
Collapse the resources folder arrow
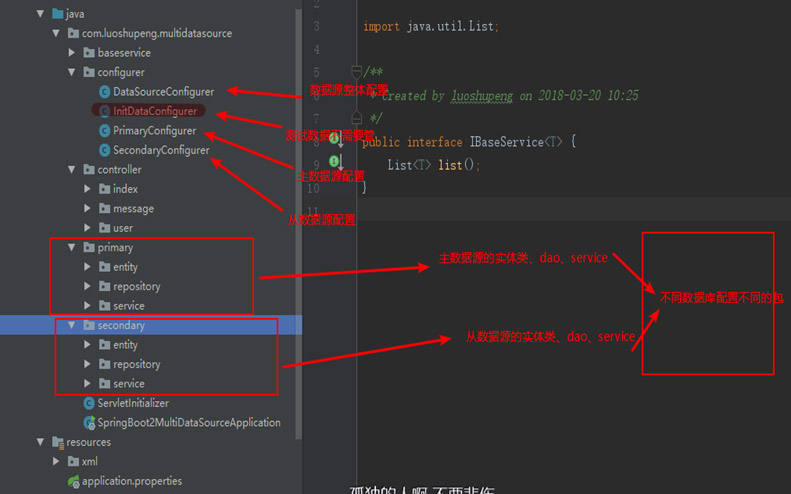40,442
